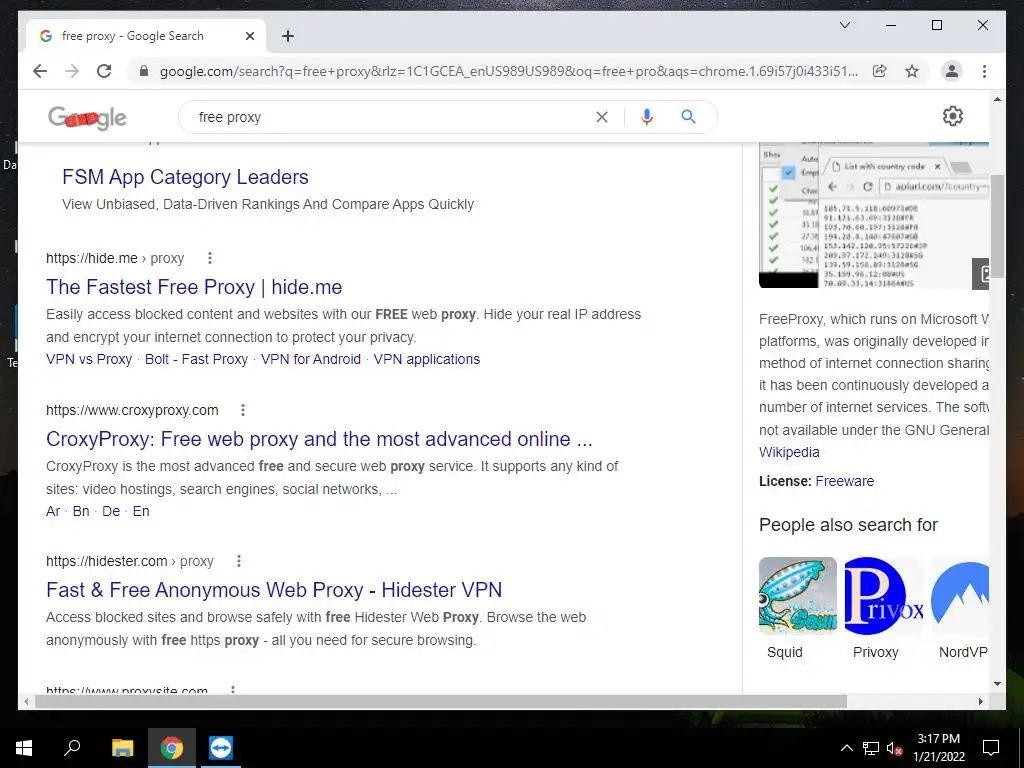Go to Google home via the logo
Image resolution: width=1024 pixels, height=768 pixels.
87,118
